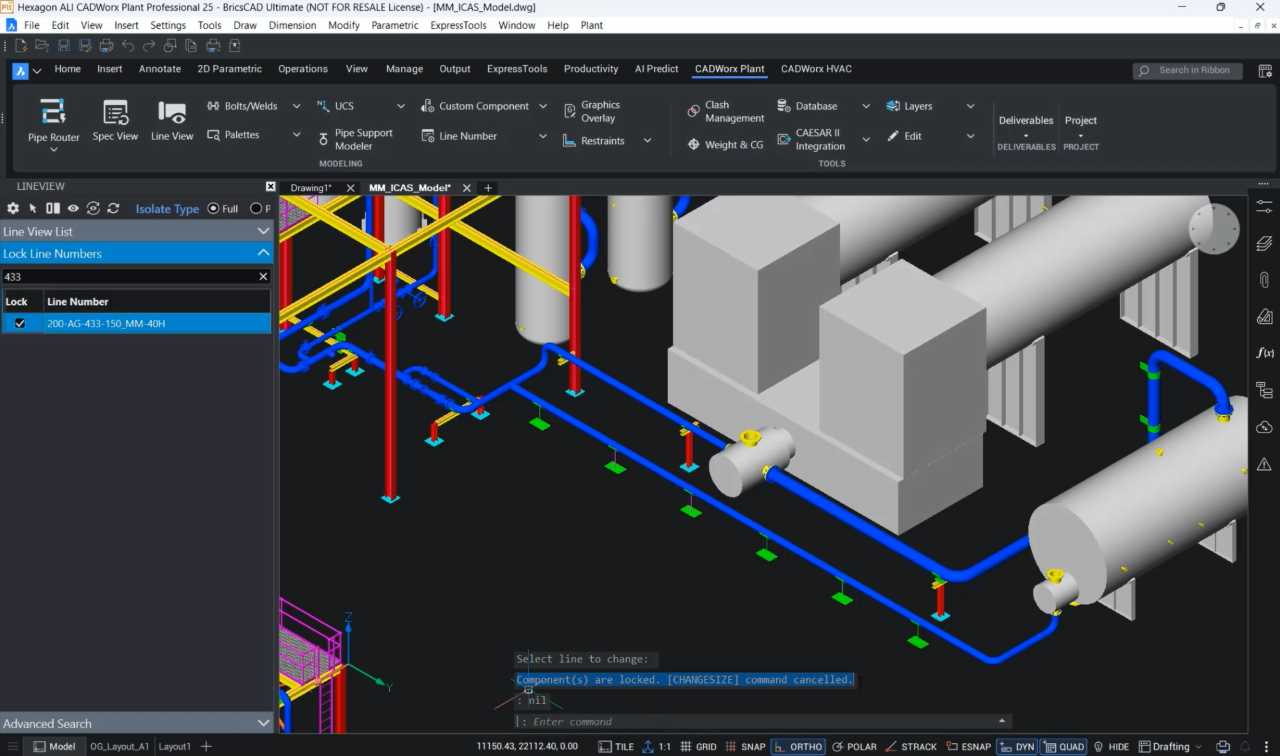Open the Parametric menu
This screenshot has height=756, width=1280.
pos(395,25)
